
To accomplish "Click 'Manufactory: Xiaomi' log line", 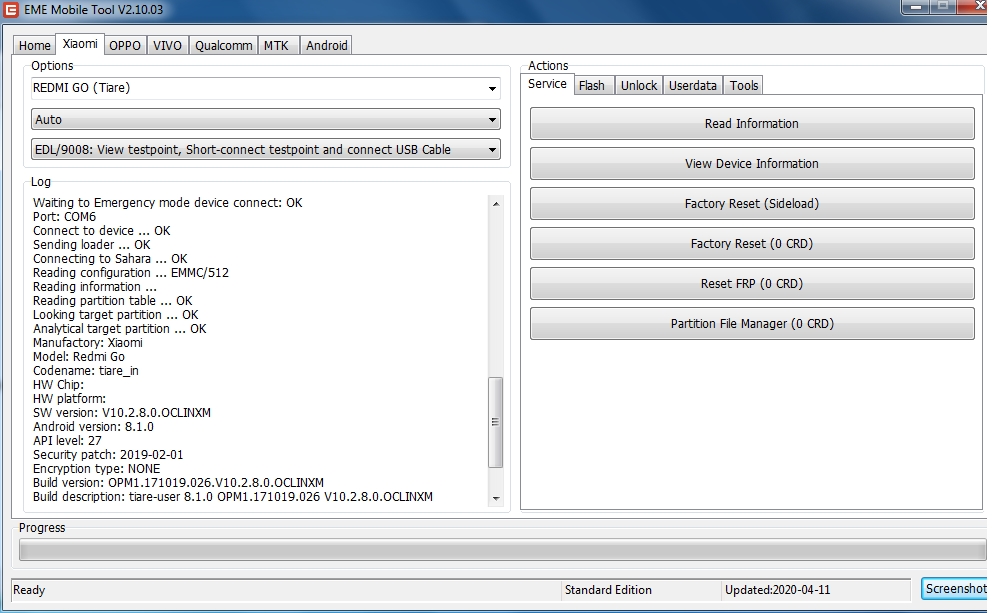I will [88, 342].
